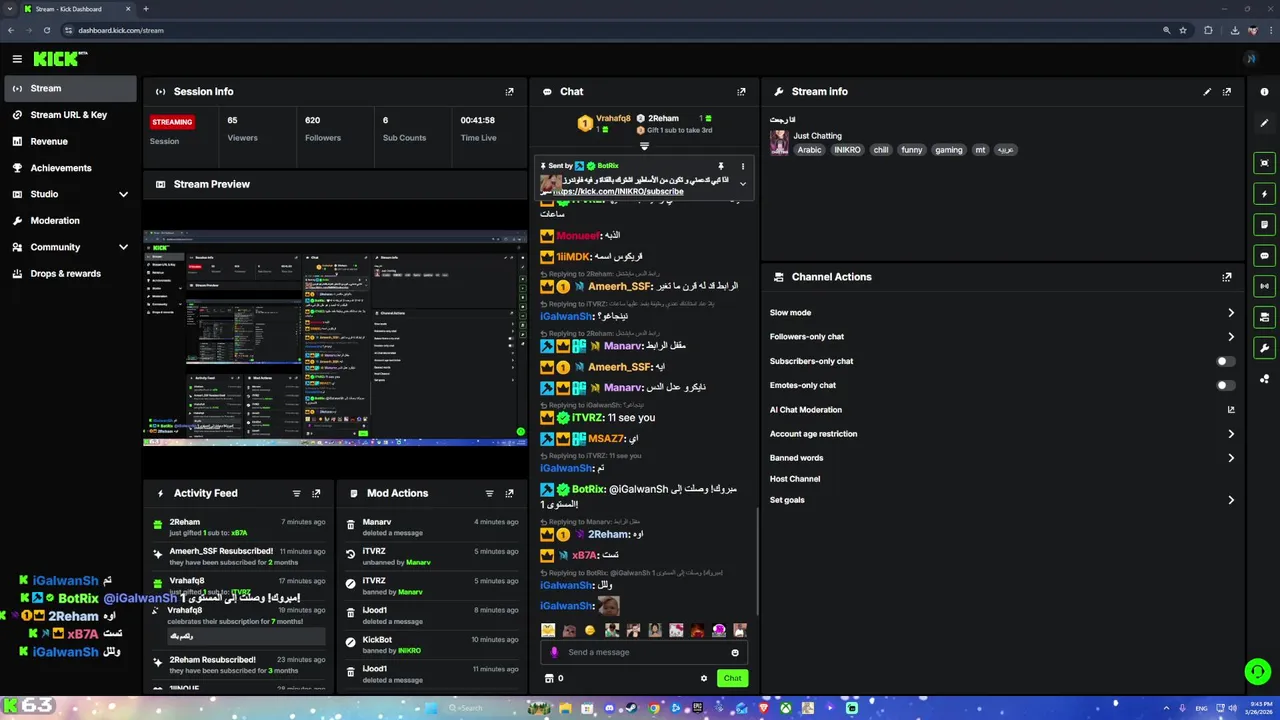Open Account age restriction options
Viewport: 1280px width, 720px height.
point(1002,434)
